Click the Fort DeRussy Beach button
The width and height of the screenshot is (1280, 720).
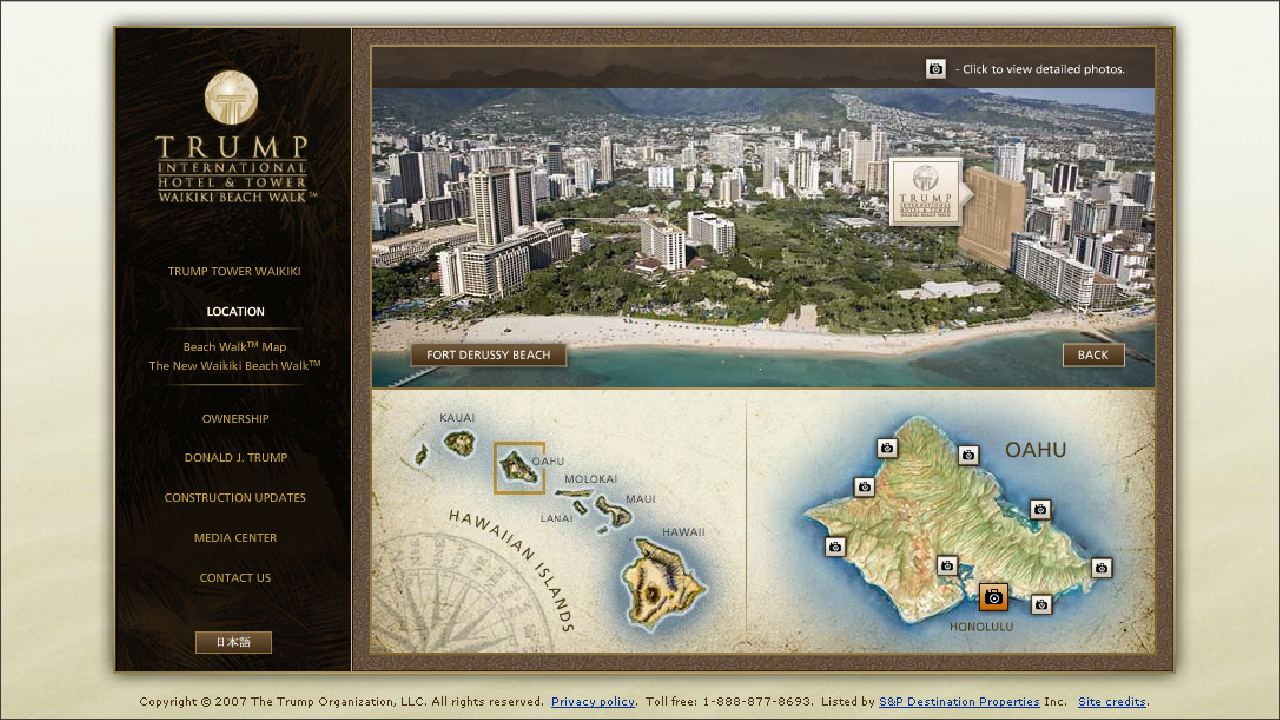click(x=488, y=355)
